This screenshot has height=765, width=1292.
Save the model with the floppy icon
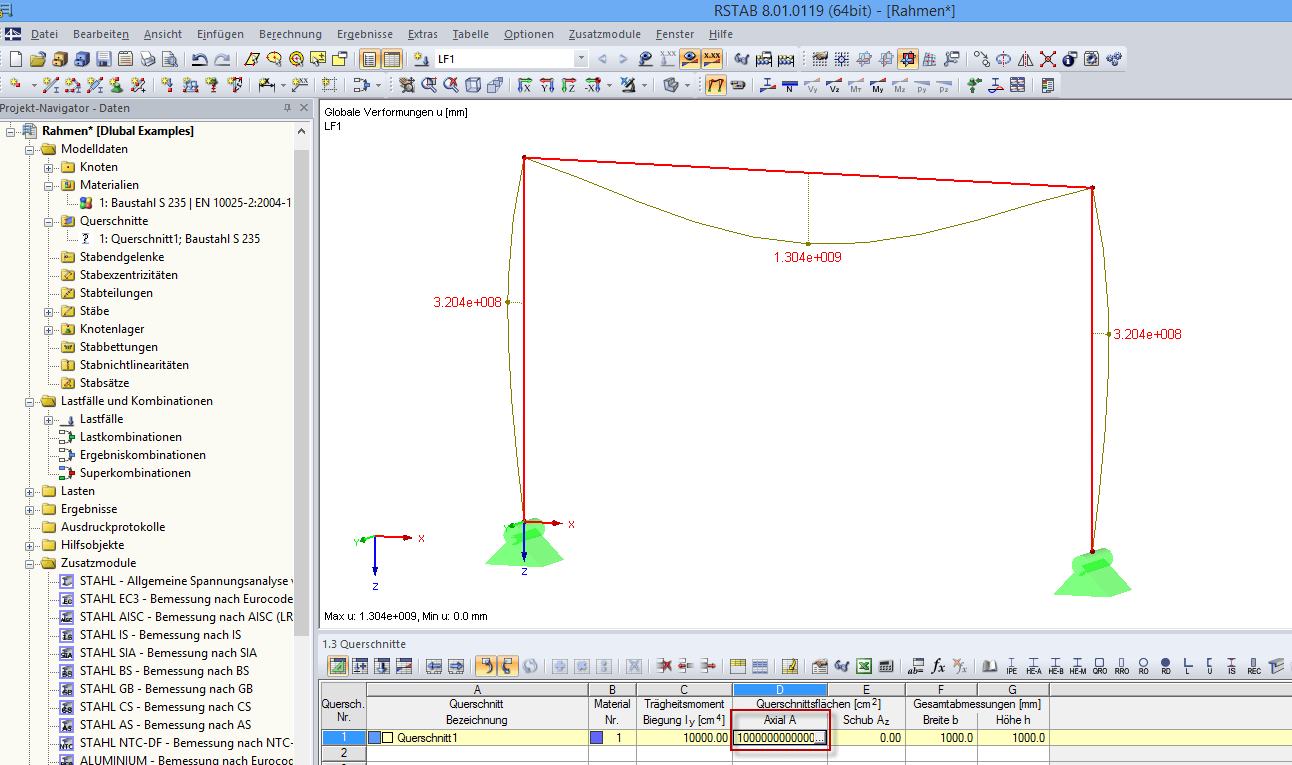tap(103, 59)
